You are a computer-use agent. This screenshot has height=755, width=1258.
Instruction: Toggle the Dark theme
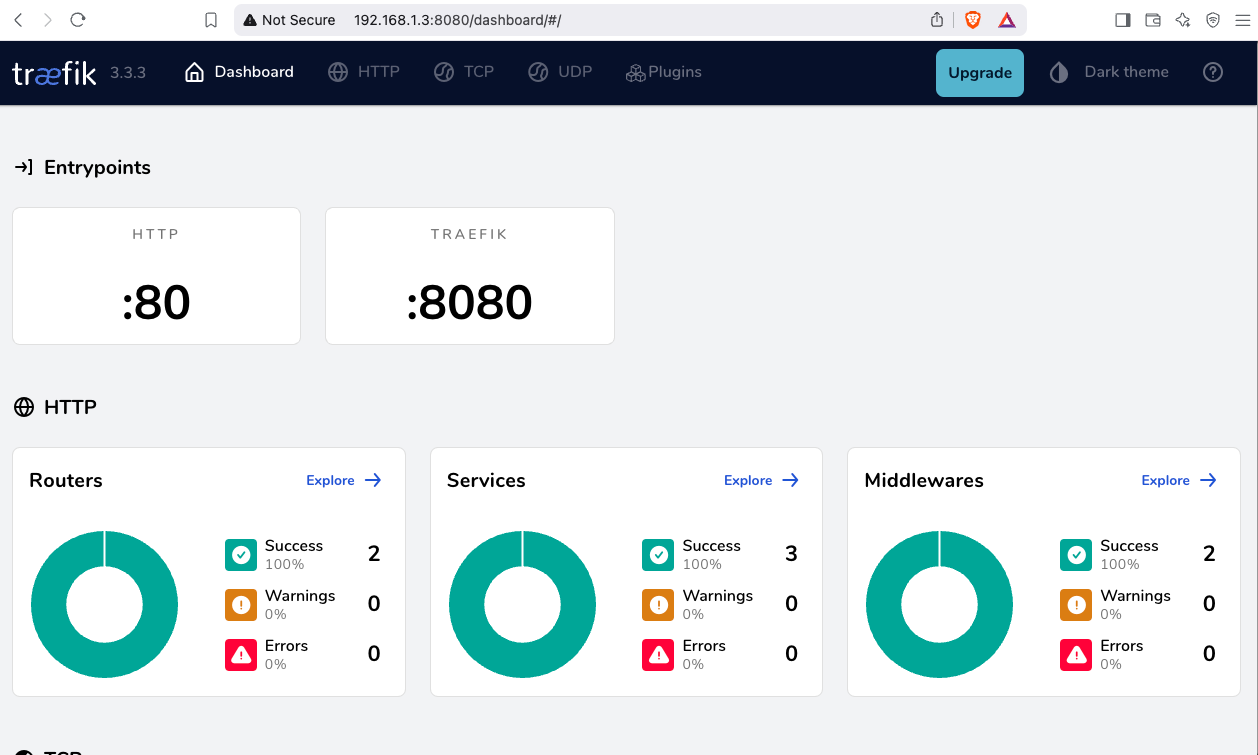point(1108,72)
